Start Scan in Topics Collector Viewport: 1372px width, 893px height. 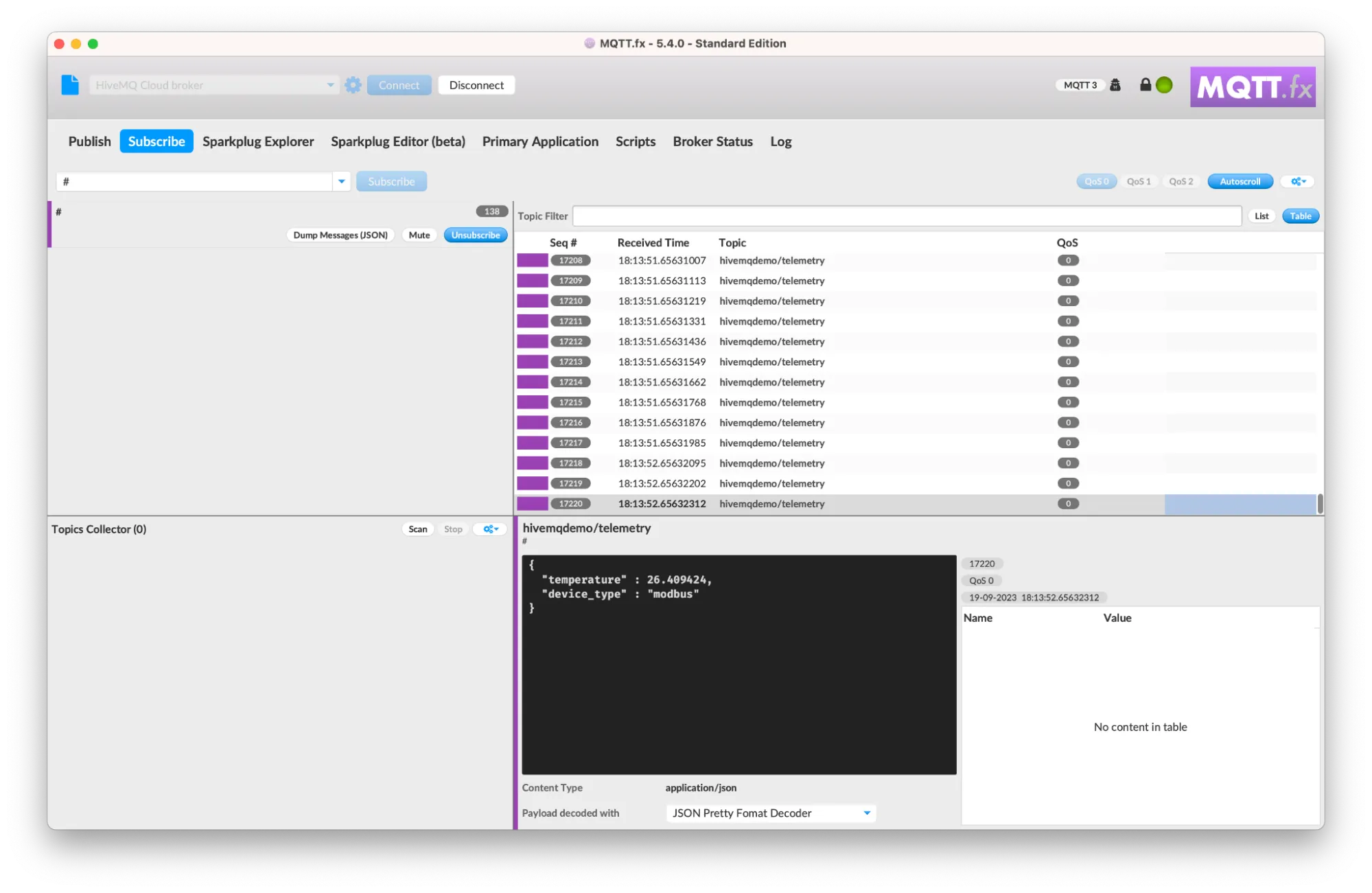[417, 529]
